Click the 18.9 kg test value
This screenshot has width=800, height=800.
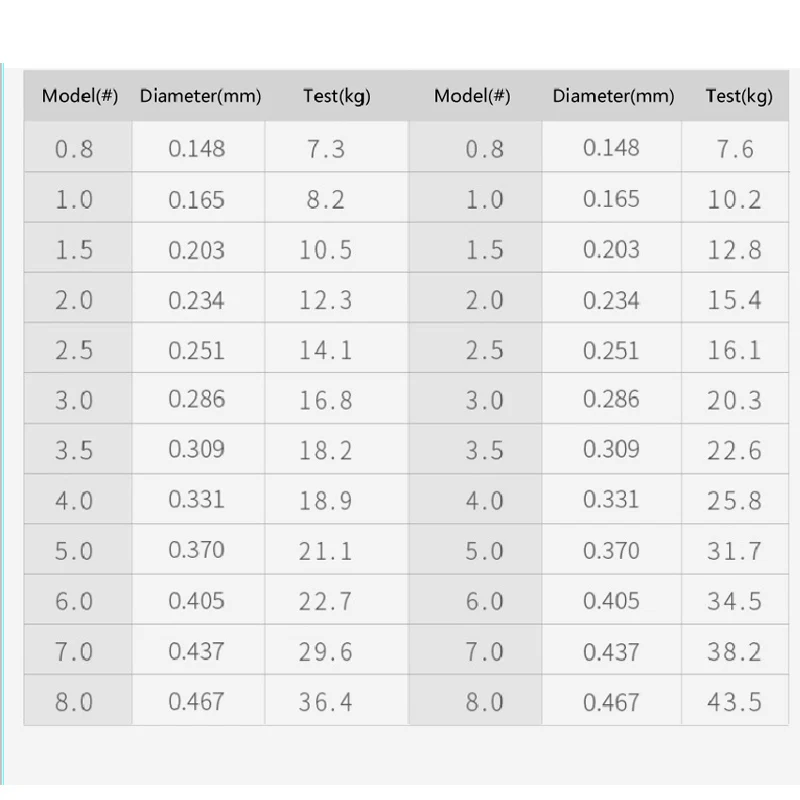pyautogui.click(x=326, y=500)
